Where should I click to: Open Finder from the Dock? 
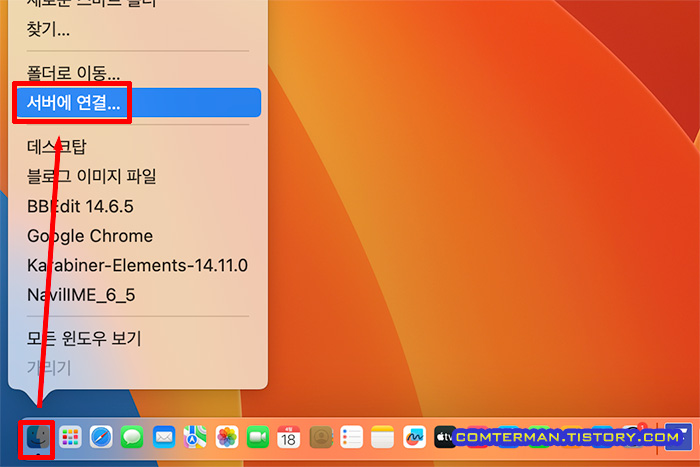pyautogui.click(x=38, y=437)
